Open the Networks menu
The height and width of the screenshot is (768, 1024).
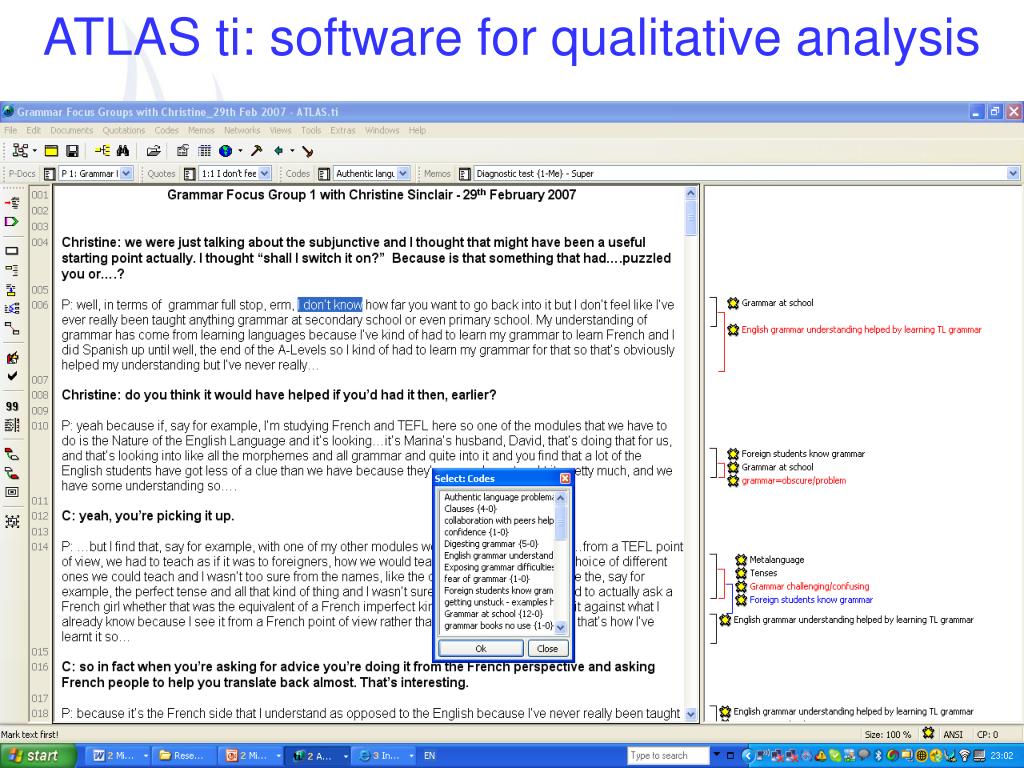(242, 130)
